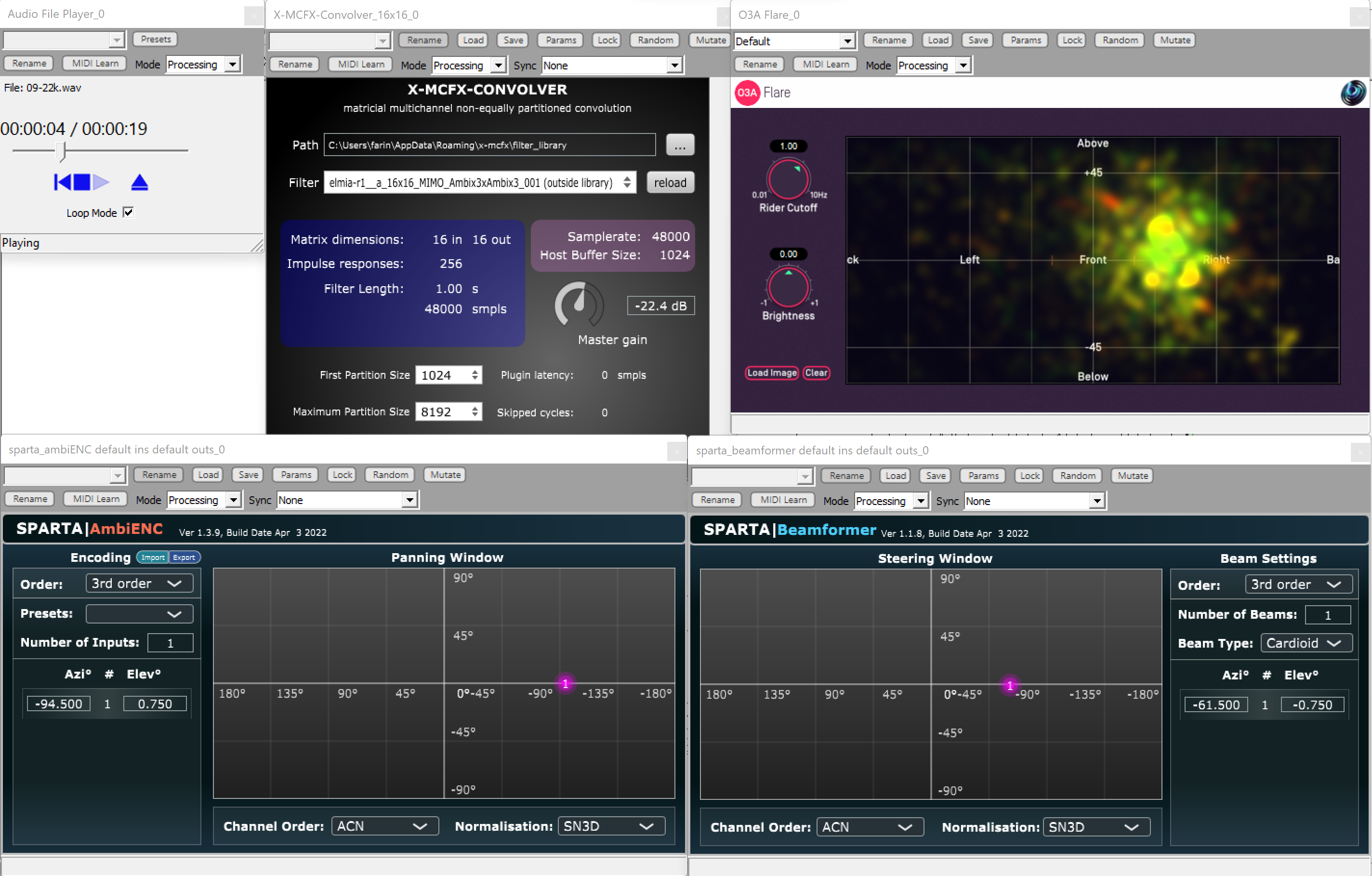
Task: Click the Filter selector stepper arrows
Action: click(x=627, y=183)
